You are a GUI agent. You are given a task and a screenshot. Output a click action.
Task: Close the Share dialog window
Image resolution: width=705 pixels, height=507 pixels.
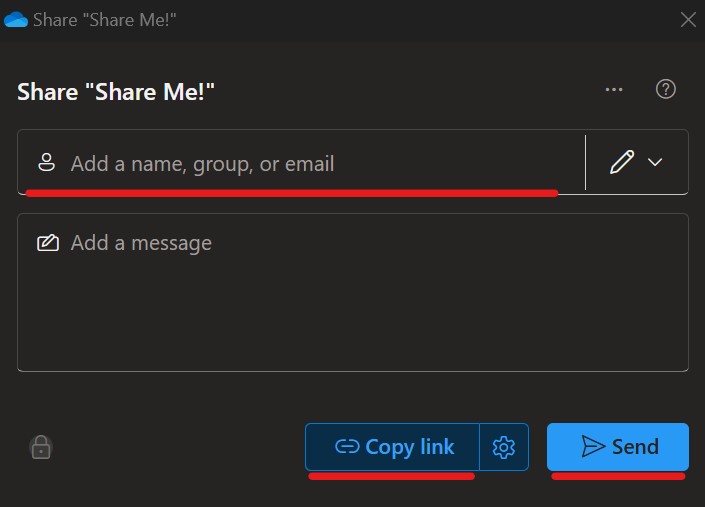[687, 19]
